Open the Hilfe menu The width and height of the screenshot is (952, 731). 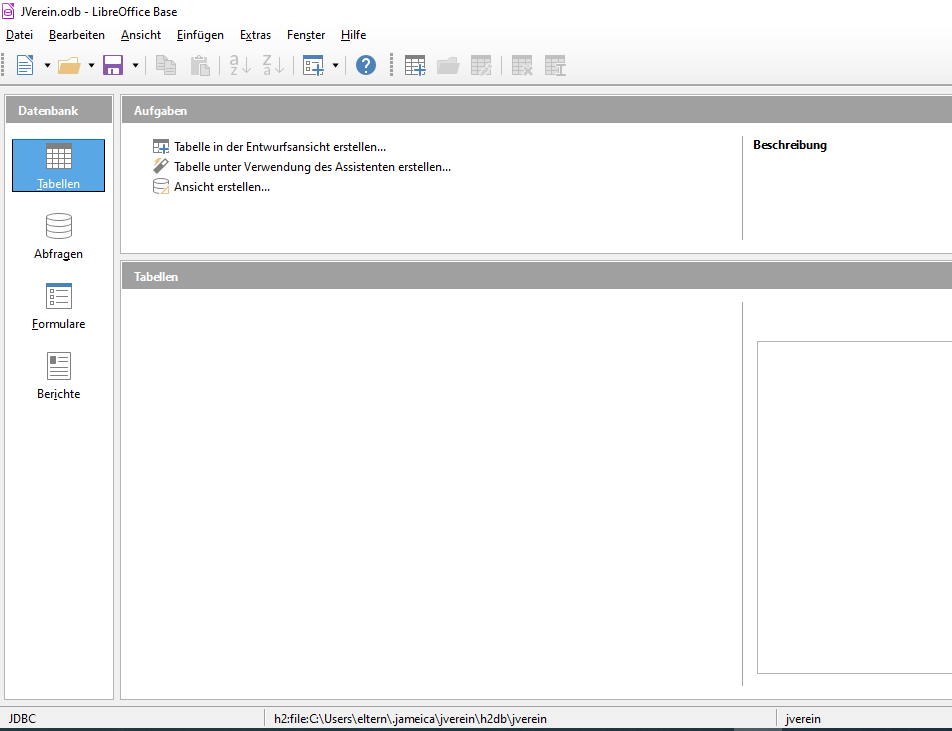tap(353, 35)
